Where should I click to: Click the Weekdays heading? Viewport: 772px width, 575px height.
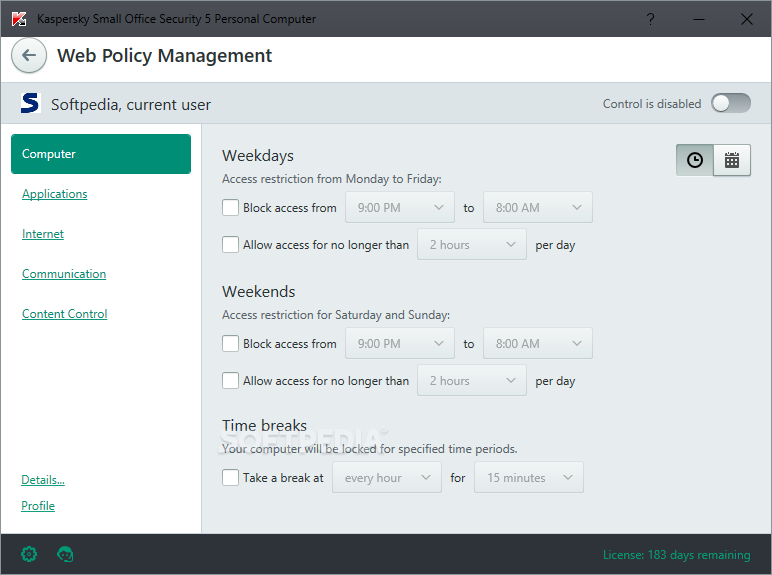258,156
